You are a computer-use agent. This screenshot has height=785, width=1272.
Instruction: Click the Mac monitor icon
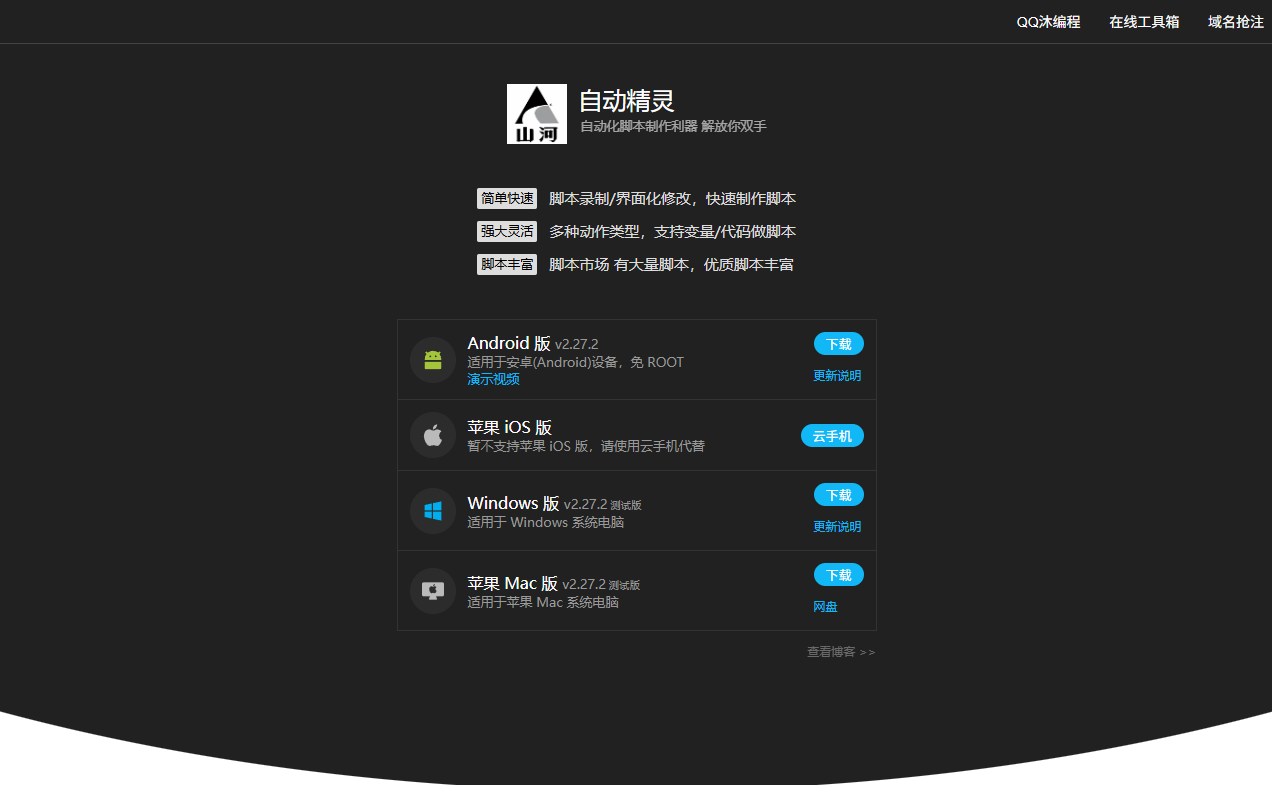click(433, 591)
